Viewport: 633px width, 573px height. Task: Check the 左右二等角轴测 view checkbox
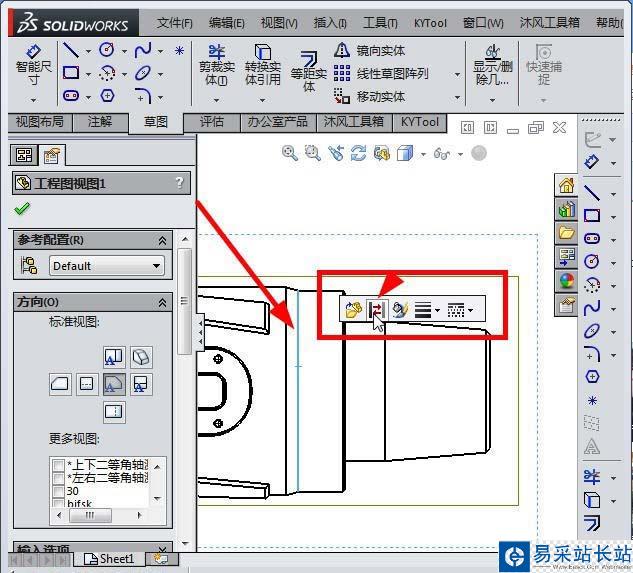(x=59, y=479)
